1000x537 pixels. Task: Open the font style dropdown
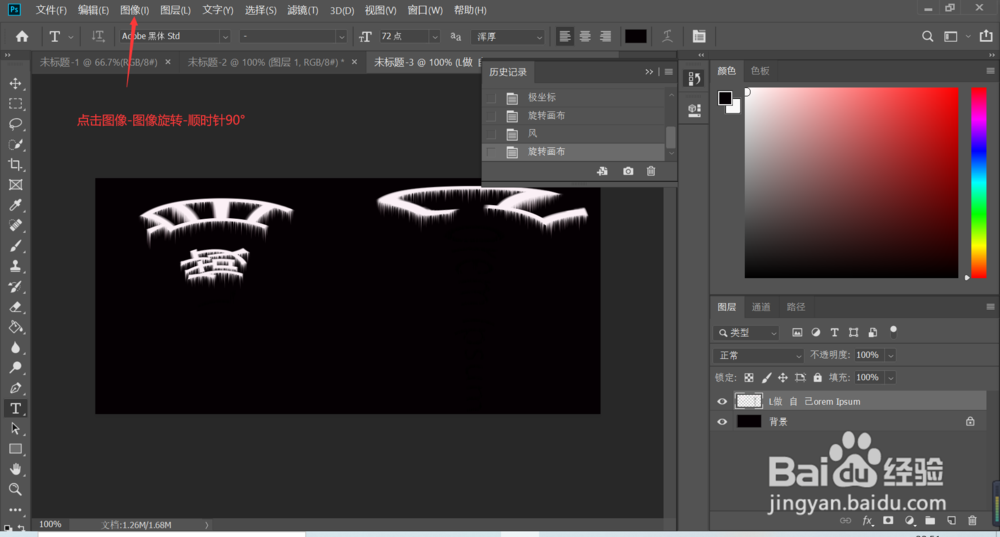point(341,36)
